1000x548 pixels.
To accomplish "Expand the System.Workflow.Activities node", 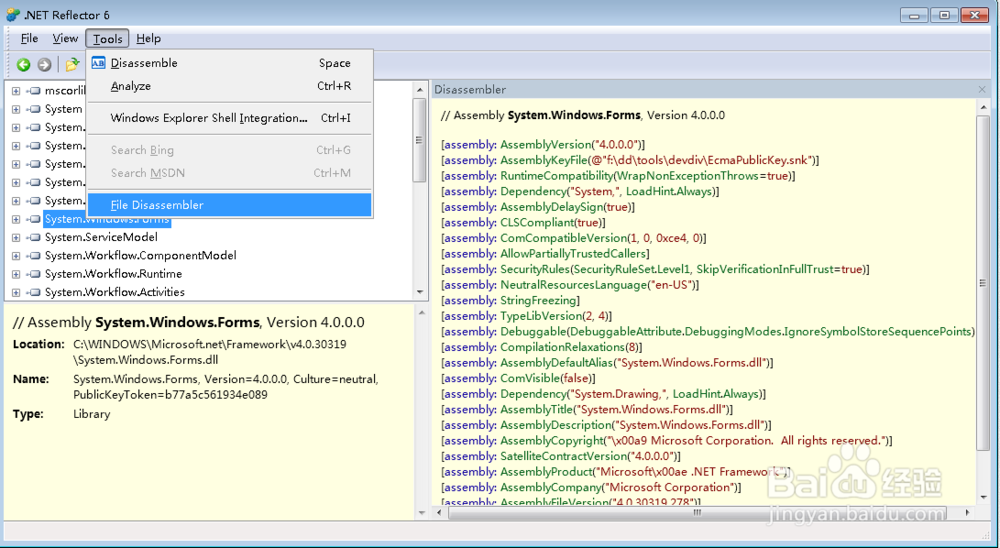I will [16, 292].
